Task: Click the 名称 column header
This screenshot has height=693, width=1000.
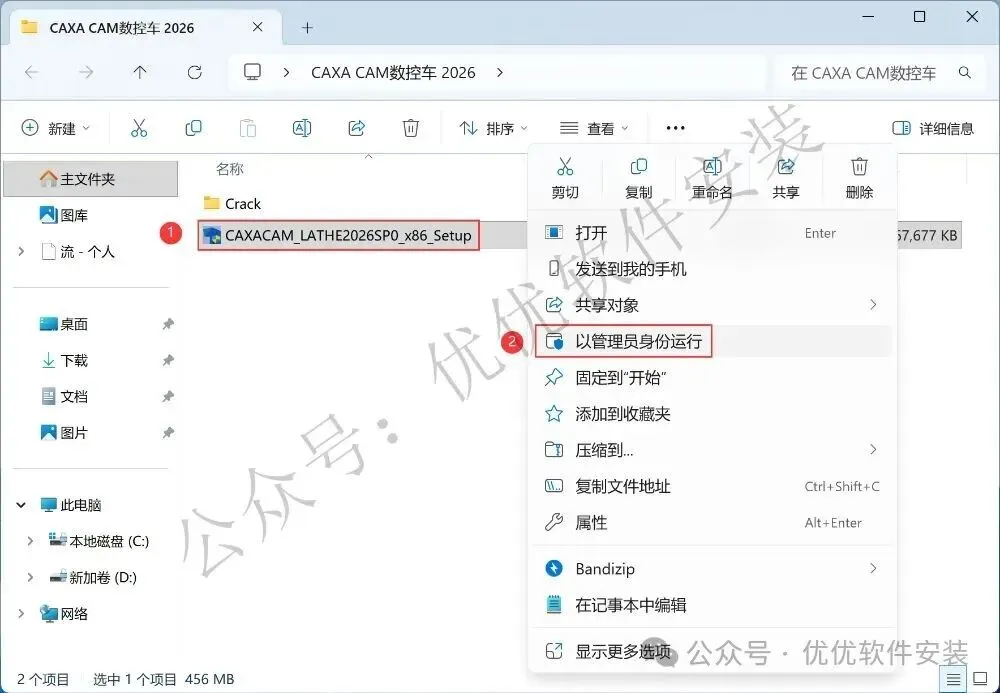Action: [230, 169]
